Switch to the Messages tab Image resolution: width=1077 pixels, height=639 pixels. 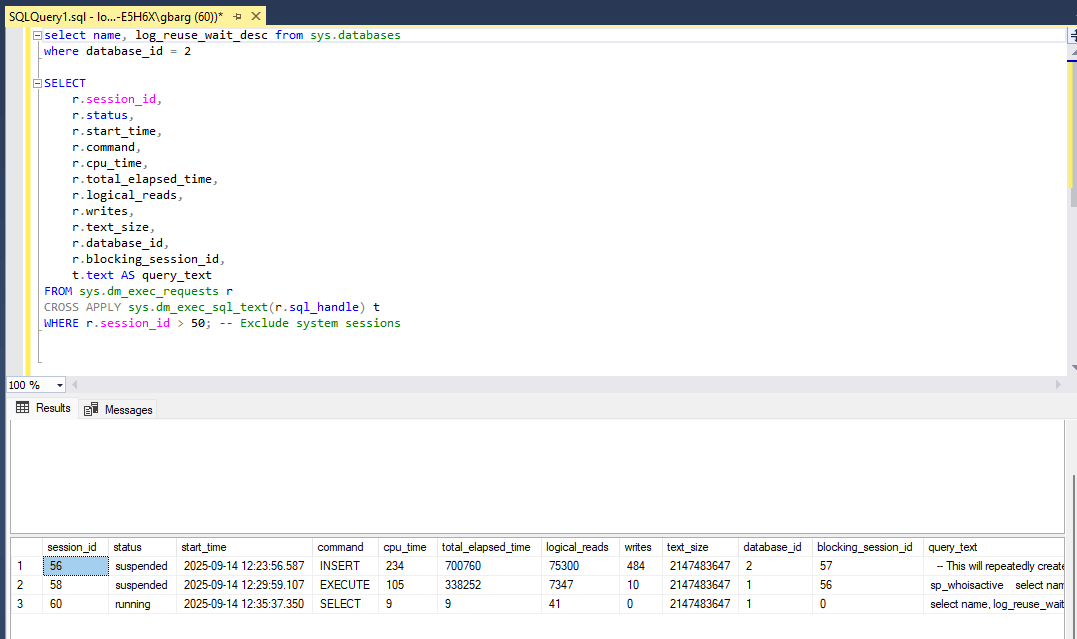[x=128, y=409]
